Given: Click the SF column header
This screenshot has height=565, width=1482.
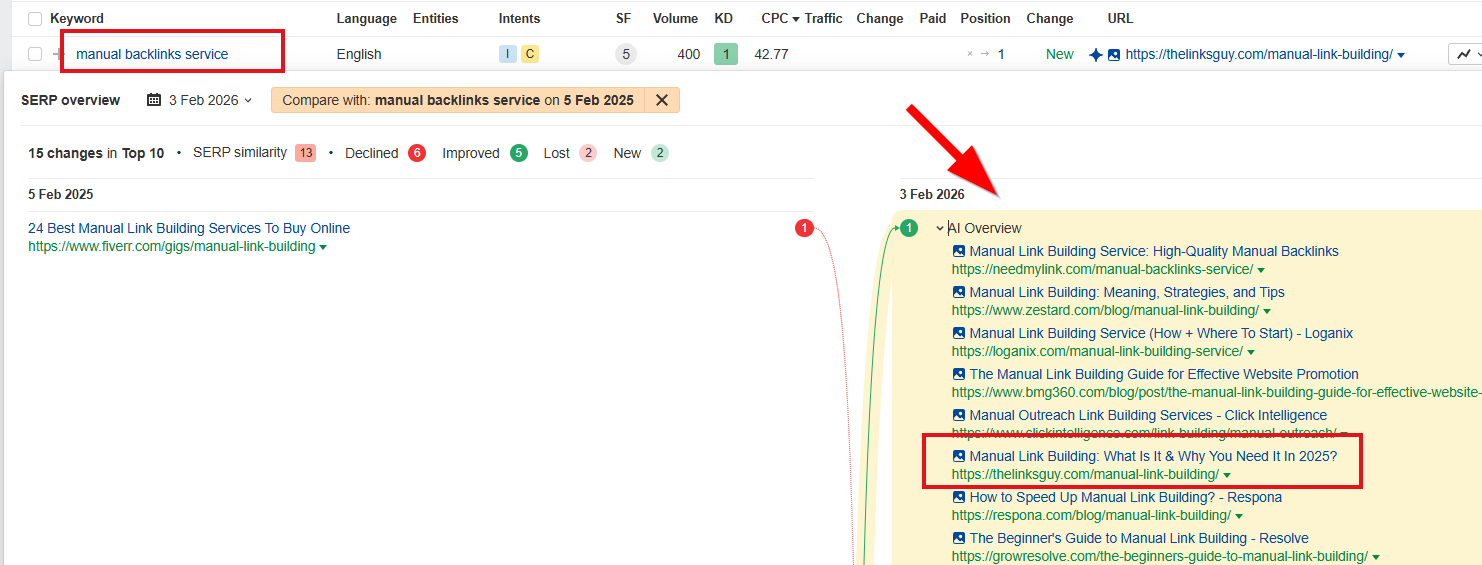Looking at the screenshot, I should pos(624,18).
